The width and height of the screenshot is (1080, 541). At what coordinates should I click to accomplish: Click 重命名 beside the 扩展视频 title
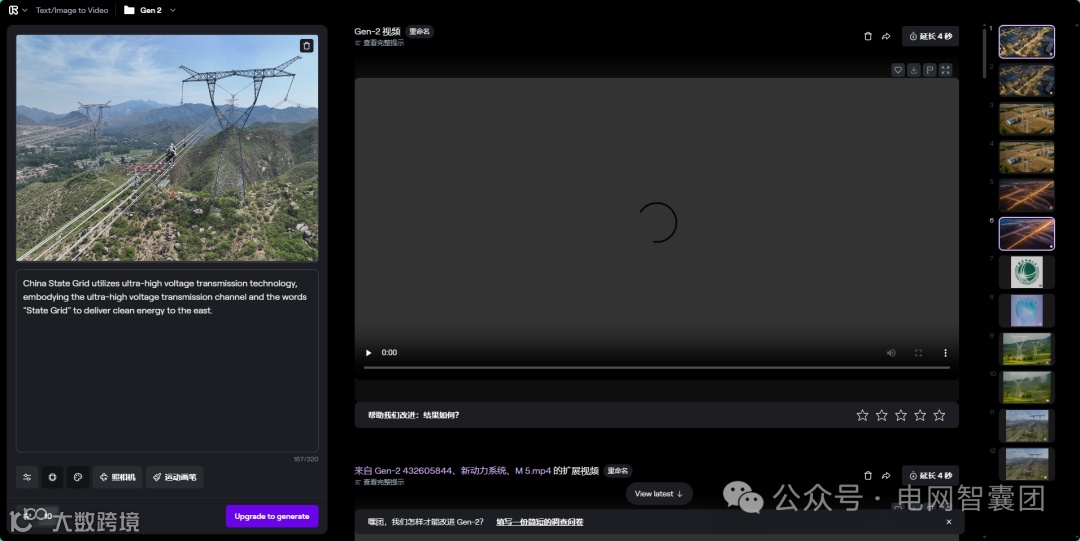[x=618, y=471]
